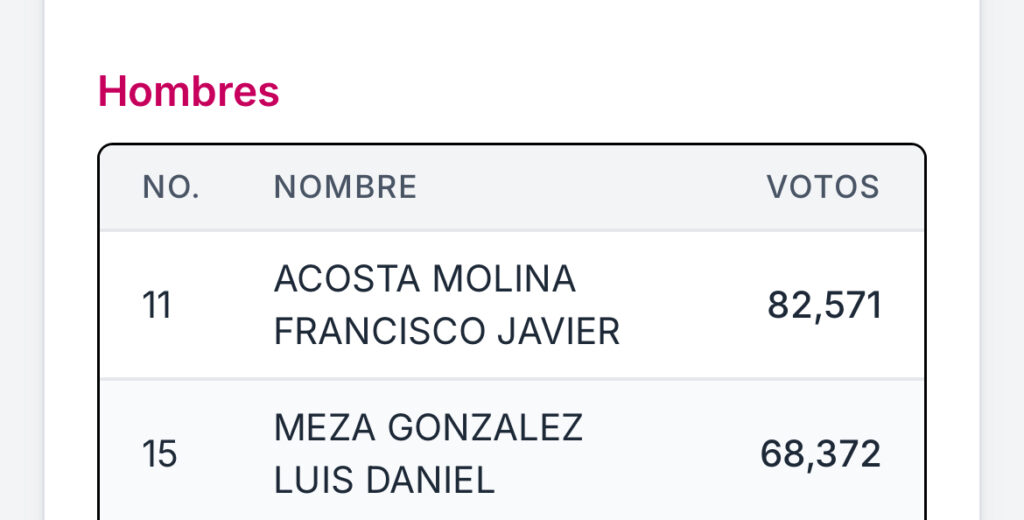This screenshot has width=1024, height=520.
Task: Click the word MOLINA in first row
Action: tap(504, 279)
